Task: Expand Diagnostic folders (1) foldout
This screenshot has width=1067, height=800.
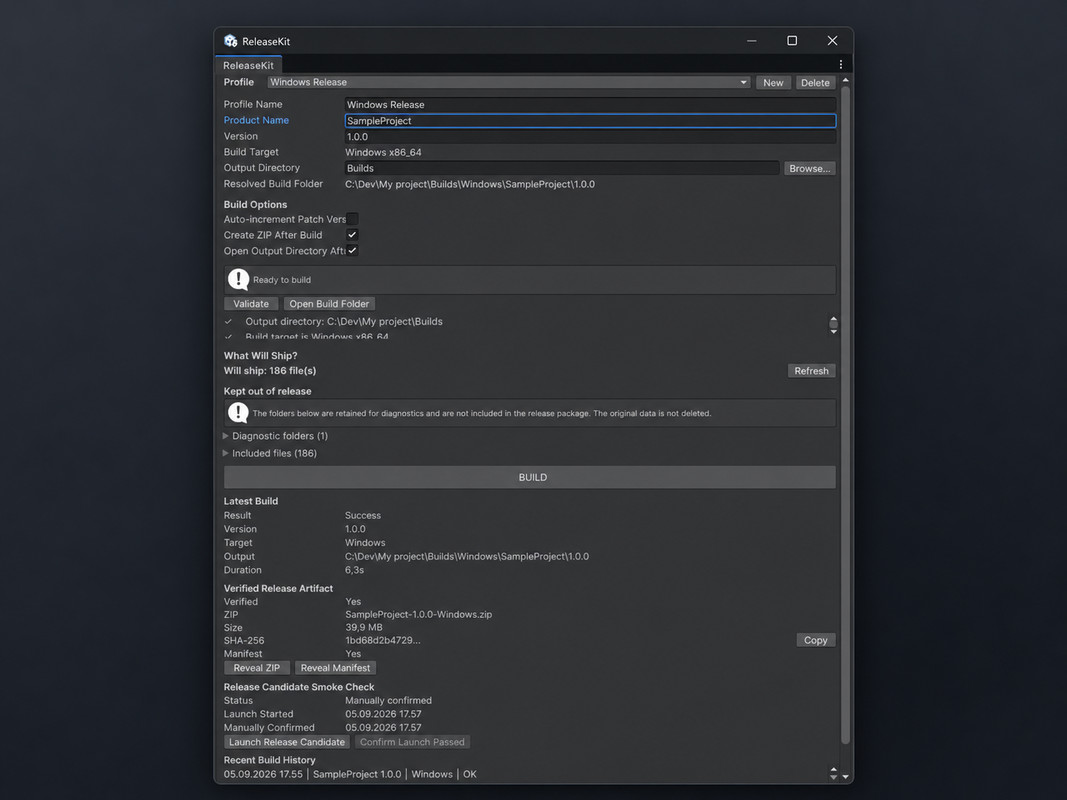Action: coord(225,435)
